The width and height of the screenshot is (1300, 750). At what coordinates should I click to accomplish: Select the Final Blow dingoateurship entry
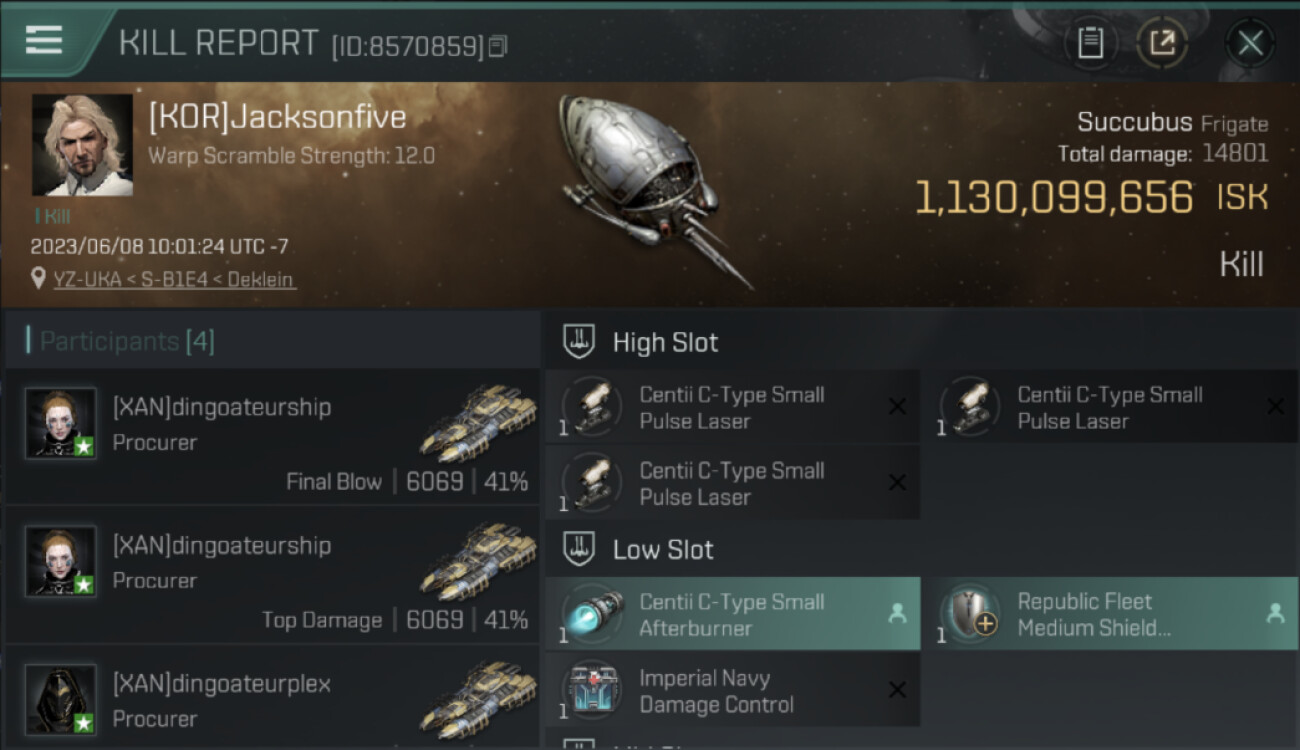pyautogui.click(x=272, y=437)
